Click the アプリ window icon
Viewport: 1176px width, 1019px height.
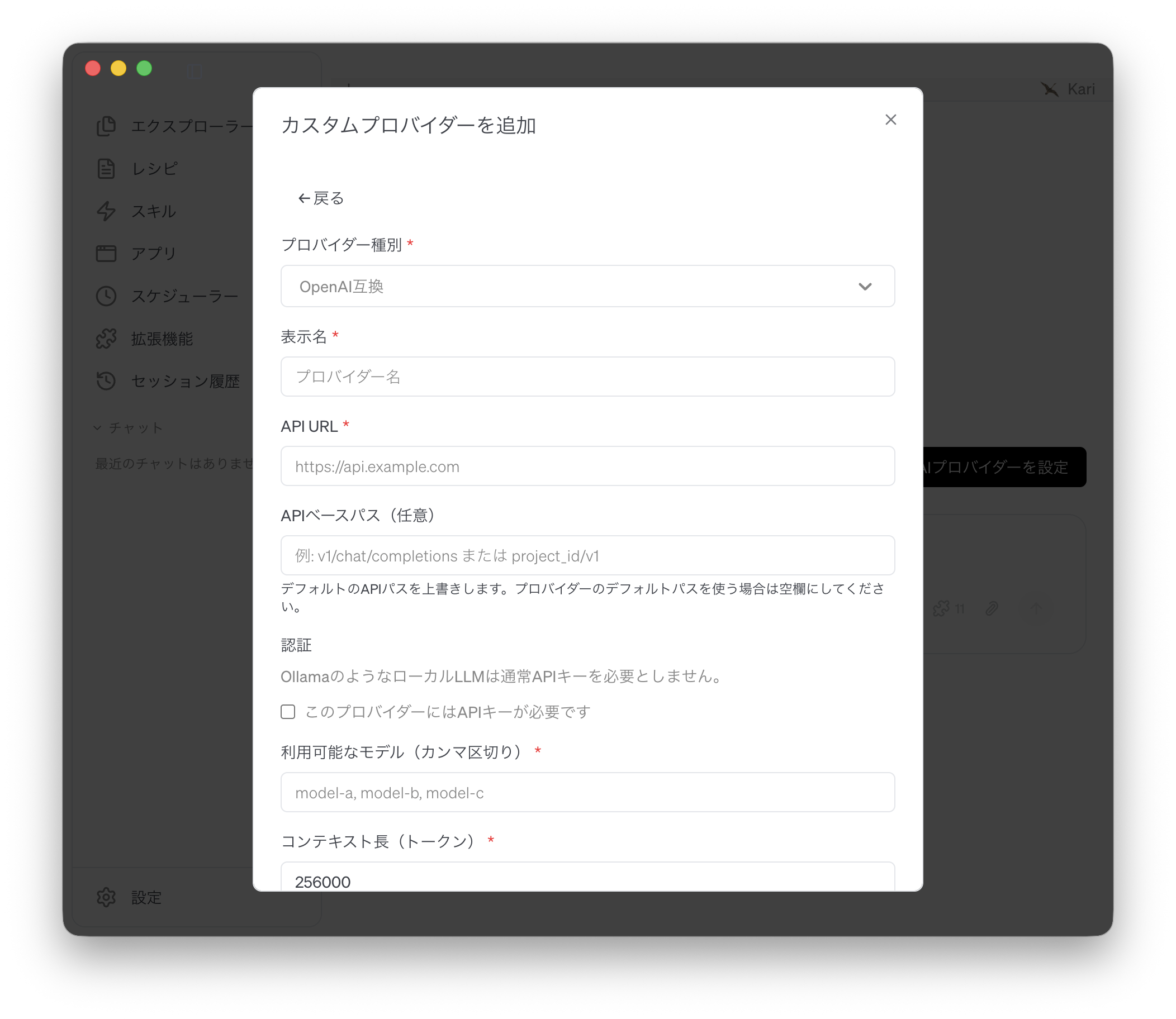coord(106,253)
